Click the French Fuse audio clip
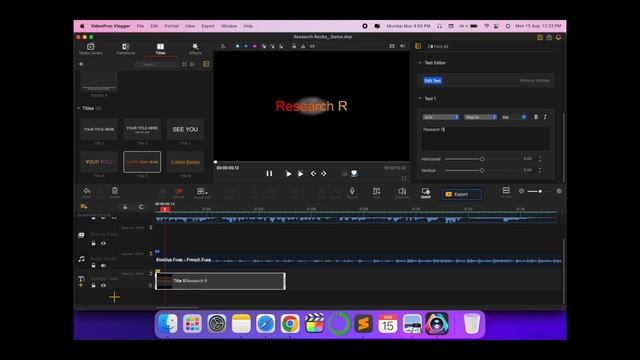 pyautogui.click(x=358, y=260)
